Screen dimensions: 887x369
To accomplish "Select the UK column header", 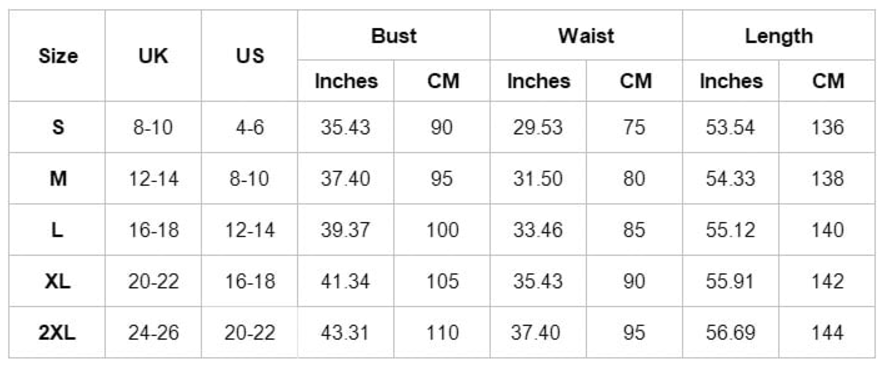I will 153,56.
